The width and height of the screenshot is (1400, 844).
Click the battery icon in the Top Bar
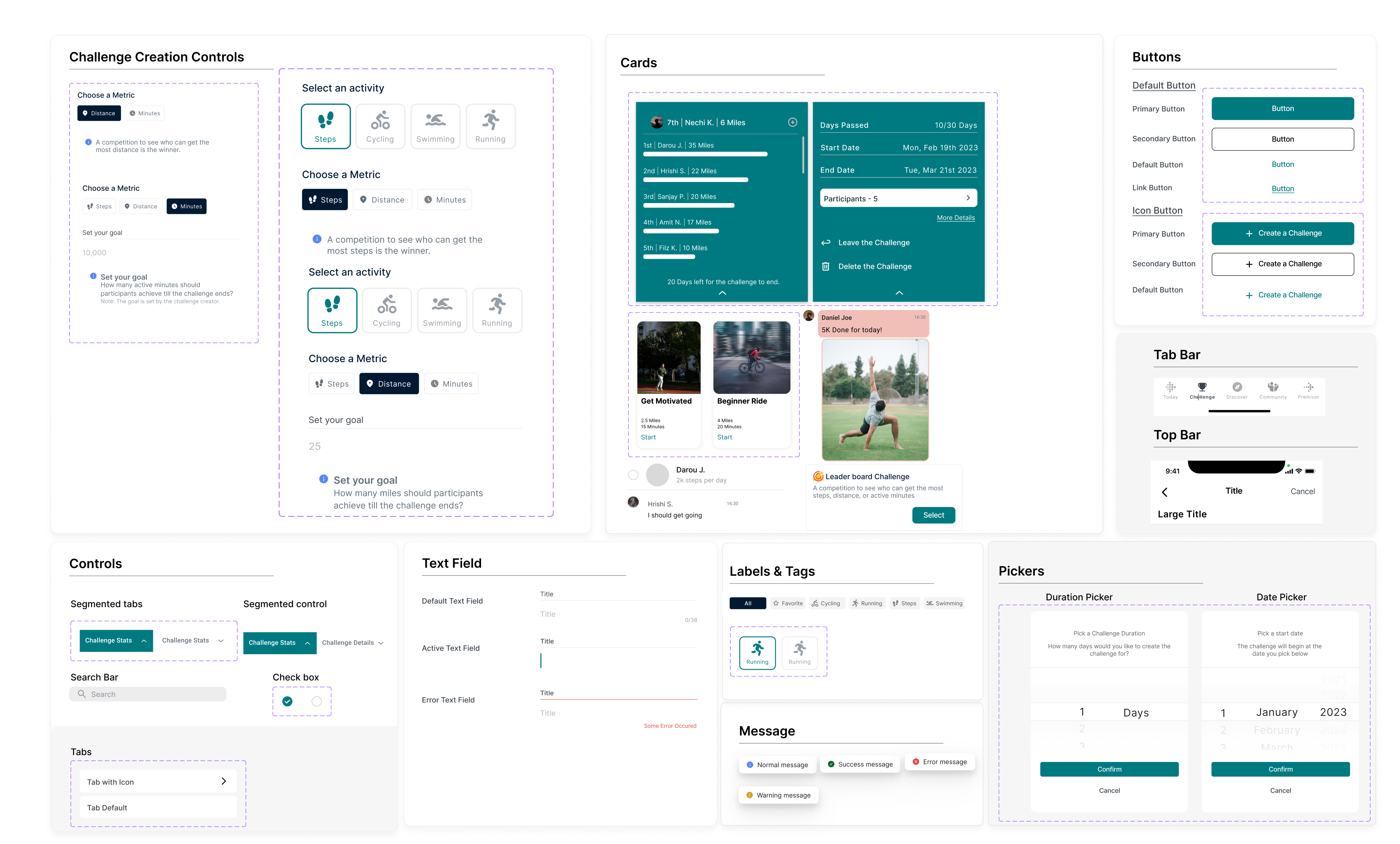pyautogui.click(x=1310, y=471)
